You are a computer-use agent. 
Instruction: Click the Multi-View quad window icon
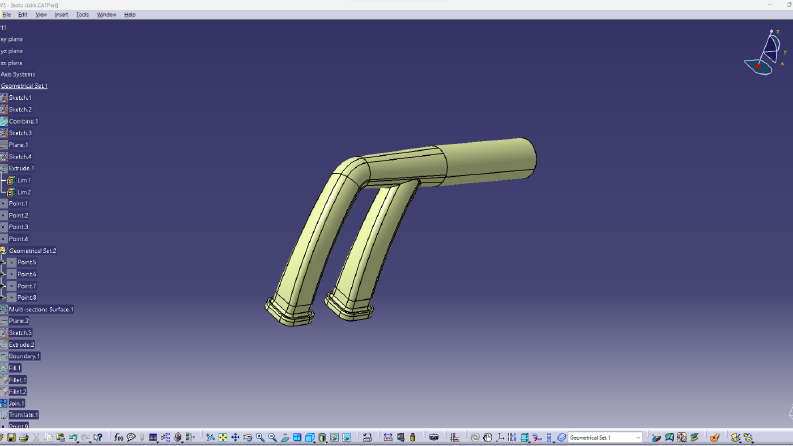tap(297, 437)
